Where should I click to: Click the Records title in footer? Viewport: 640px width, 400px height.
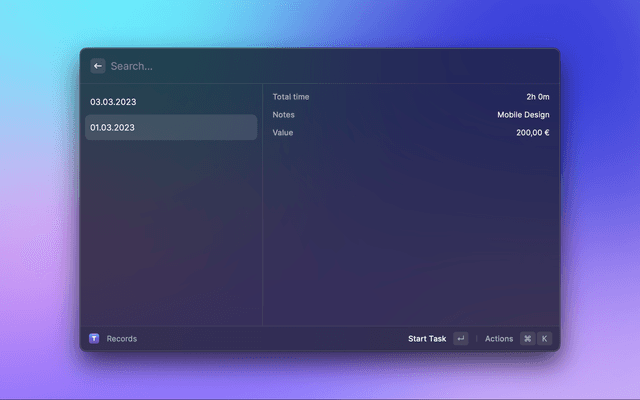click(122, 339)
